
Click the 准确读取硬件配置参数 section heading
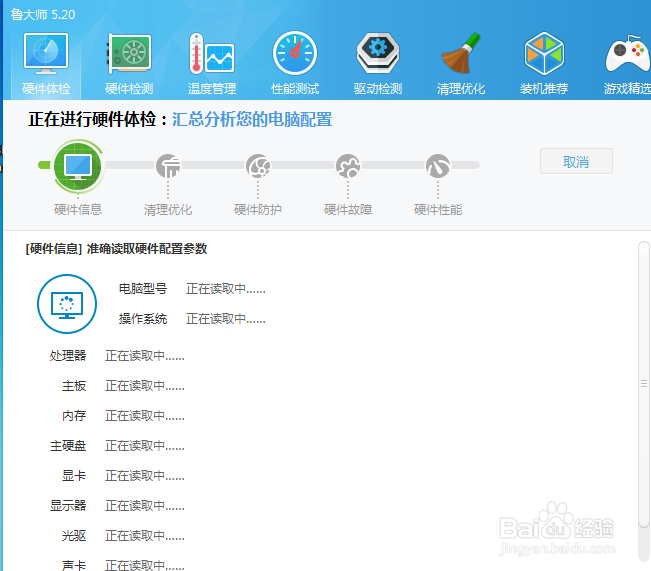[147, 249]
